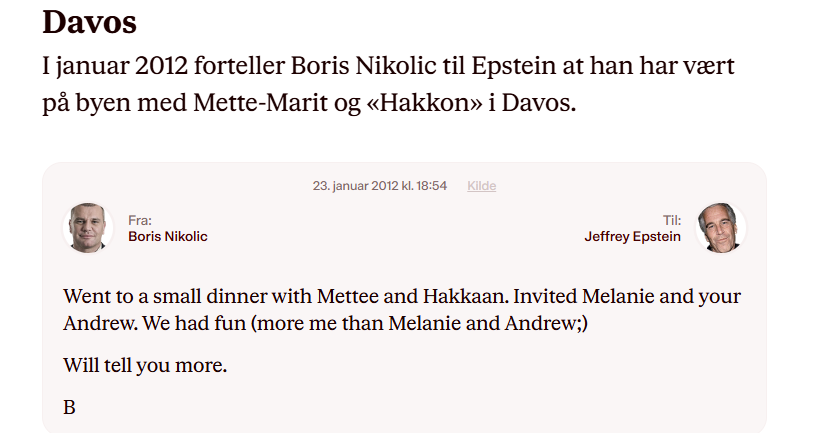Click the sender avatar beside "Fra:"
The image size is (834, 433).
point(89,227)
